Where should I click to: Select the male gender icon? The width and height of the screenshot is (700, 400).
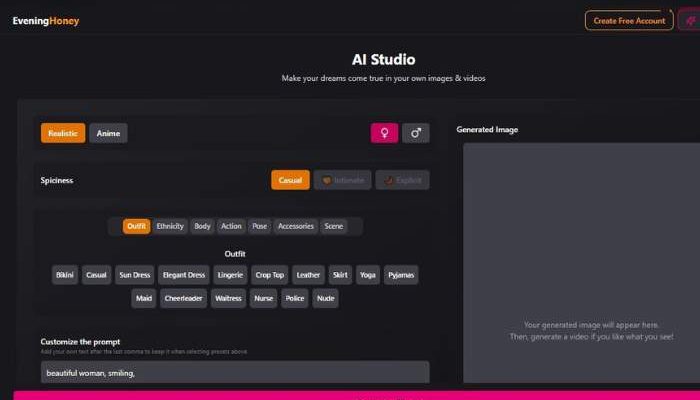pos(416,133)
